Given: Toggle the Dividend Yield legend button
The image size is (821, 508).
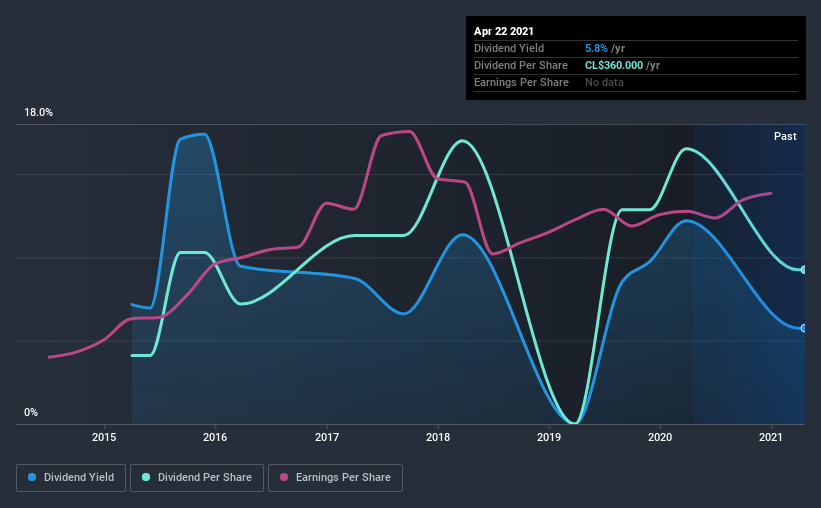Looking at the screenshot, I should pyautogui.click(x=71, y=478).
